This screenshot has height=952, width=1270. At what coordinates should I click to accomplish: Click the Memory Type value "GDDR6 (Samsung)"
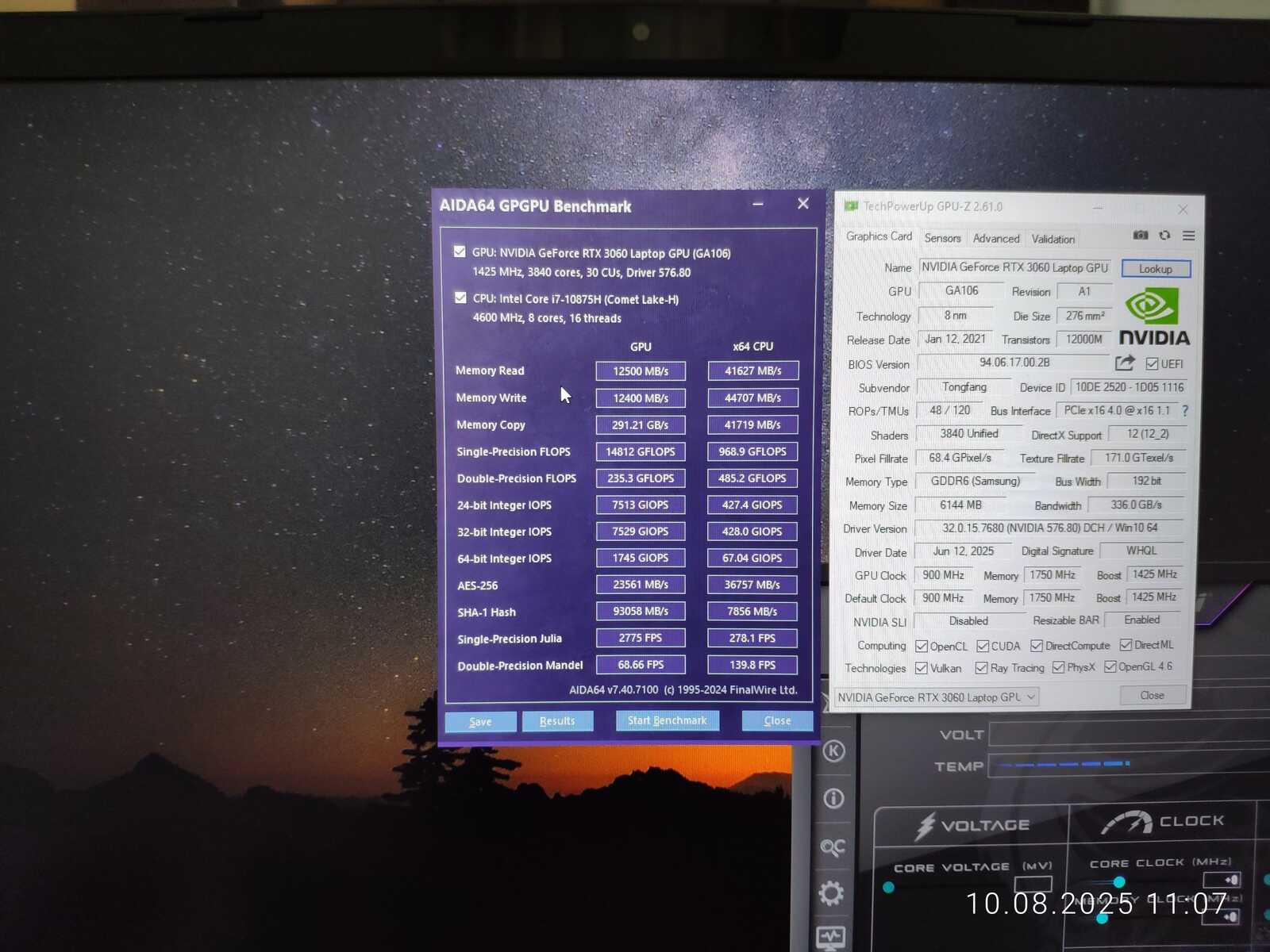[975, 481]
